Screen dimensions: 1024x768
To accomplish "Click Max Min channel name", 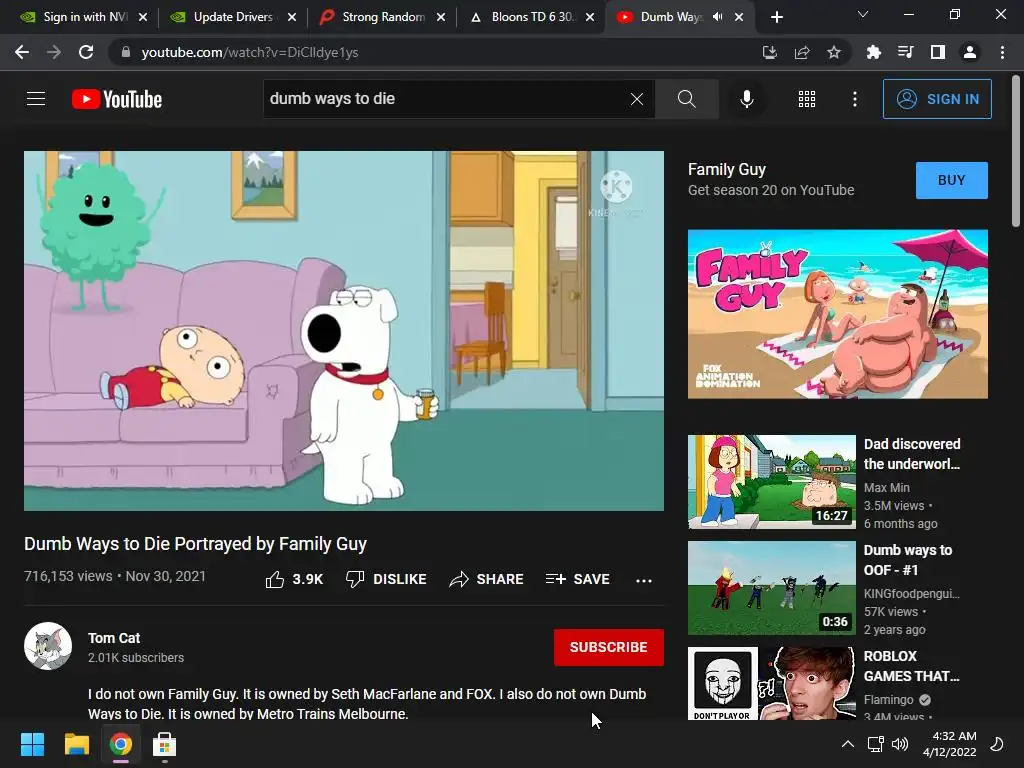I will click(x=887, y=487).
